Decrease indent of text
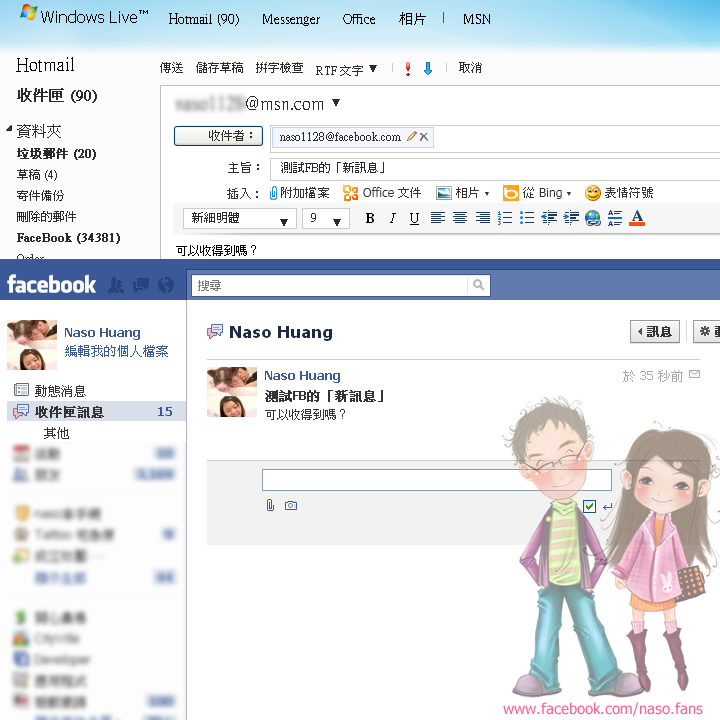Viewport: 720px width, 720px height. click(549, 218)
